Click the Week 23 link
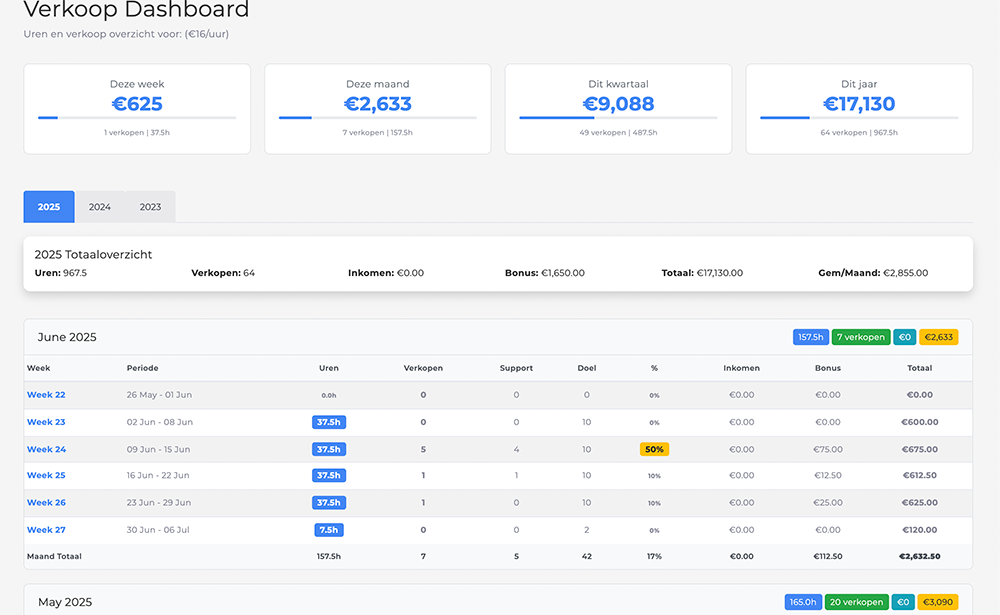The height and width of the screenshot is (615, 1000). pos(46,422)
